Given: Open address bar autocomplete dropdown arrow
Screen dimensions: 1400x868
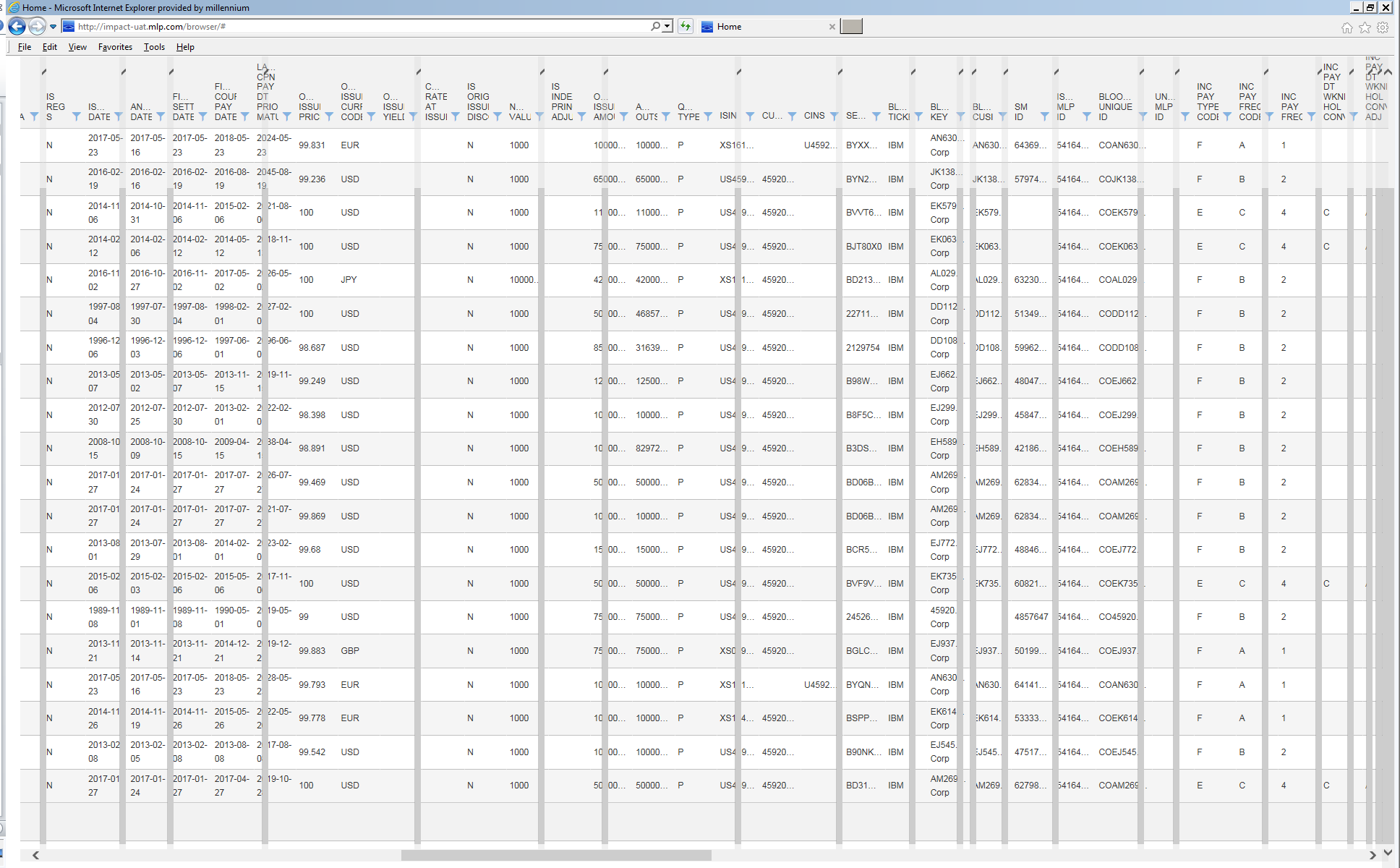Looking at the screenshot, I should 667,27.
